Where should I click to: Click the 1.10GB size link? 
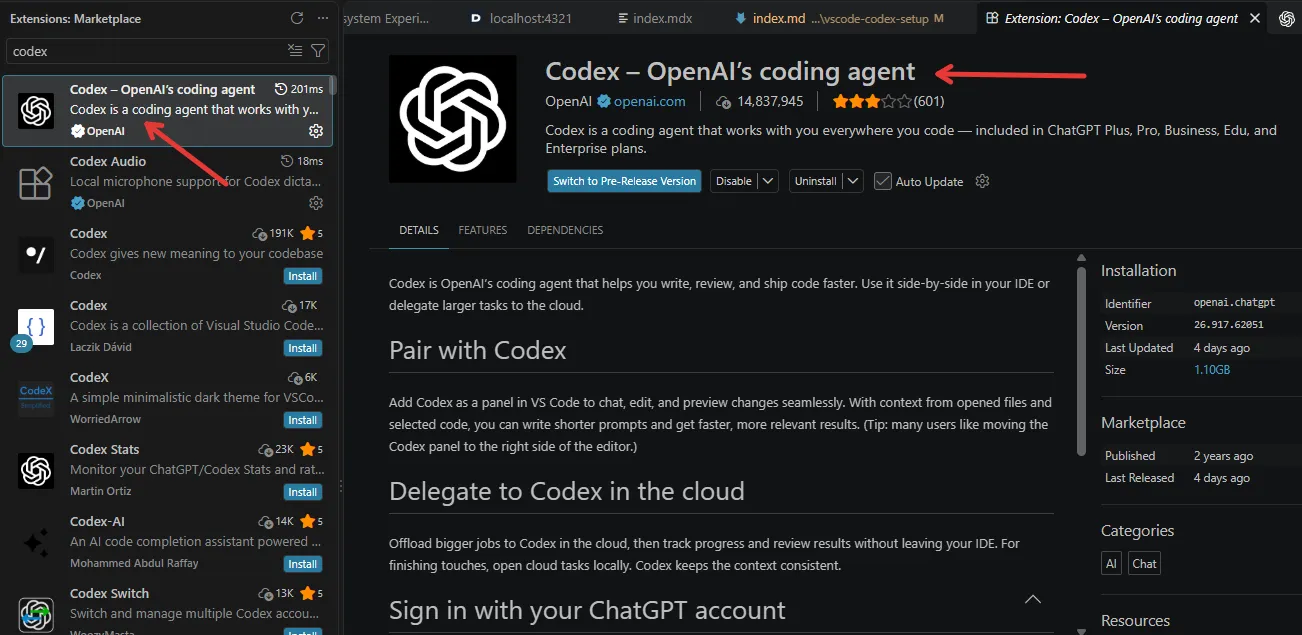click(1212, 370)
